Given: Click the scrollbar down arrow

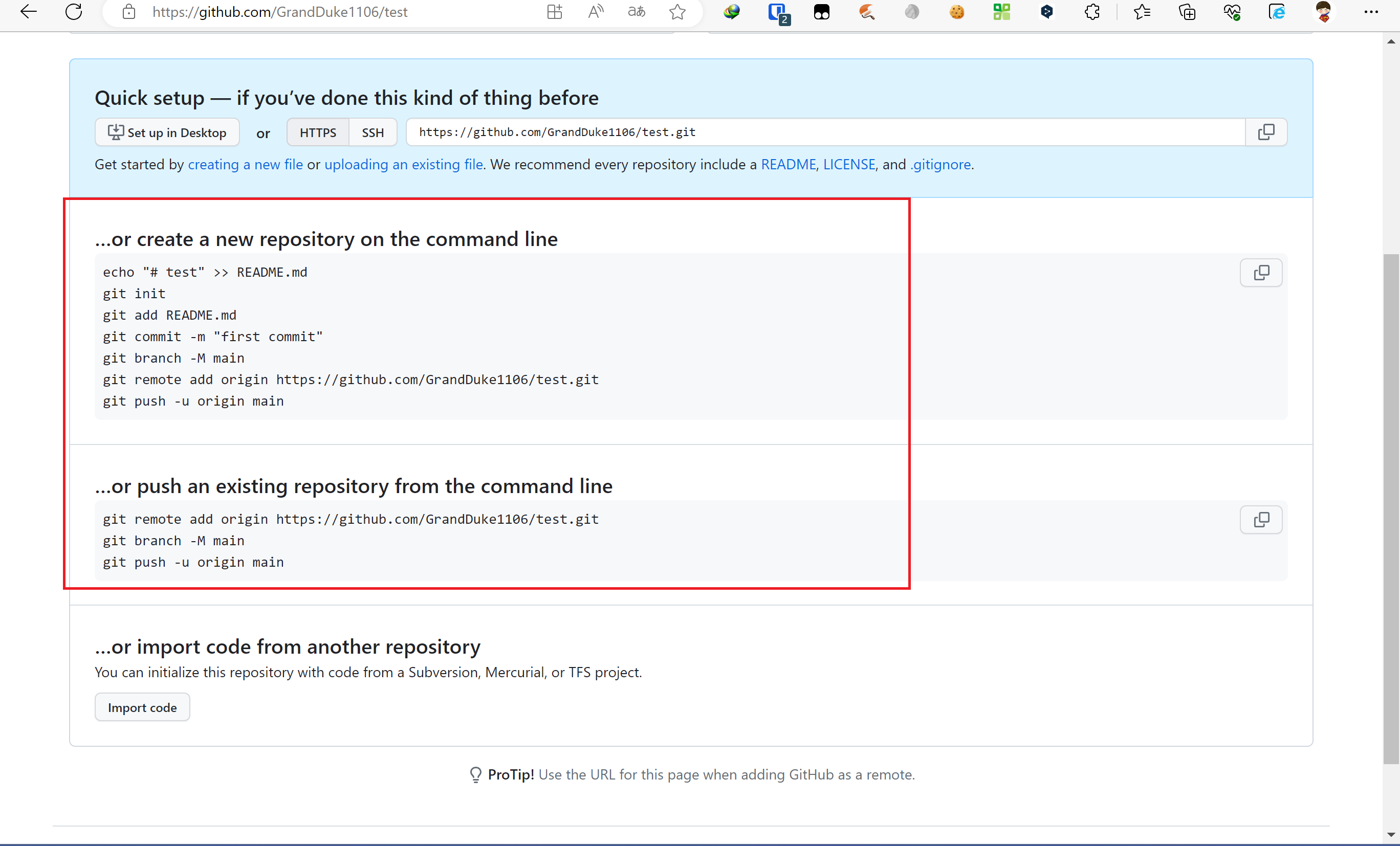Looking at the screenshot, I should pyautogui.click(x=1391, y=835).
